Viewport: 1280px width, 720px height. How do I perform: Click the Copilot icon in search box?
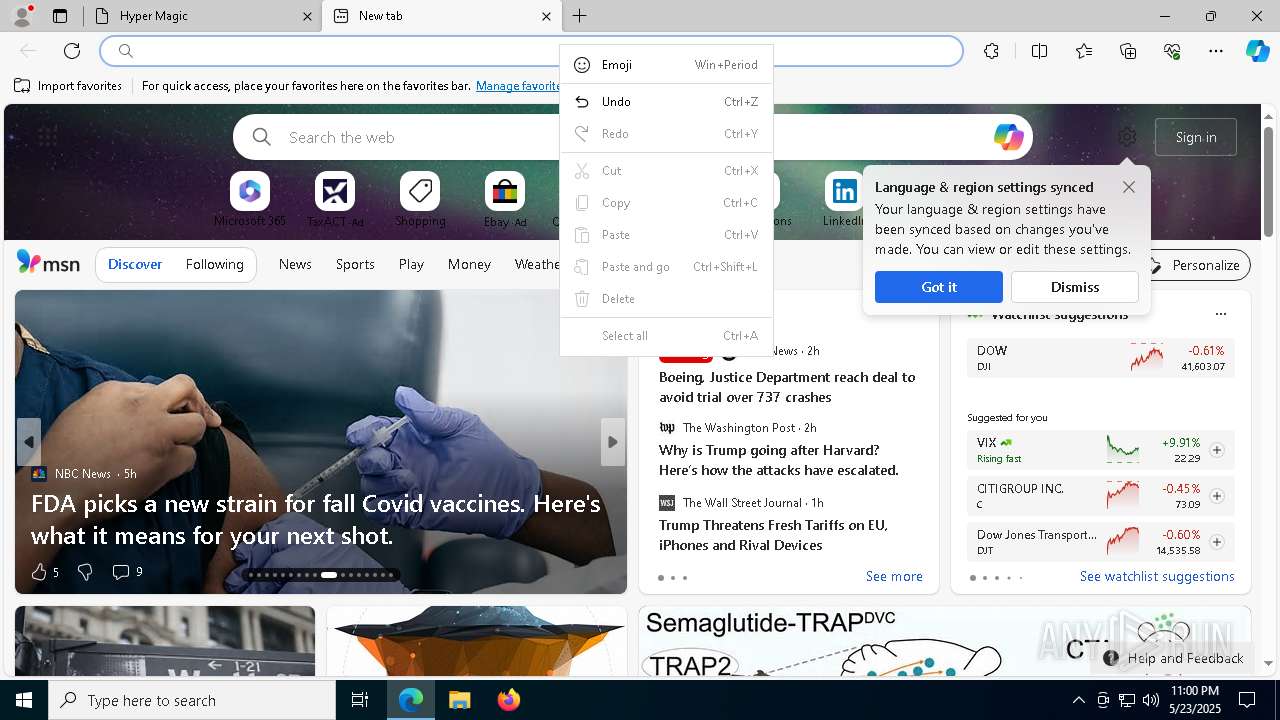coord(1008,137)
